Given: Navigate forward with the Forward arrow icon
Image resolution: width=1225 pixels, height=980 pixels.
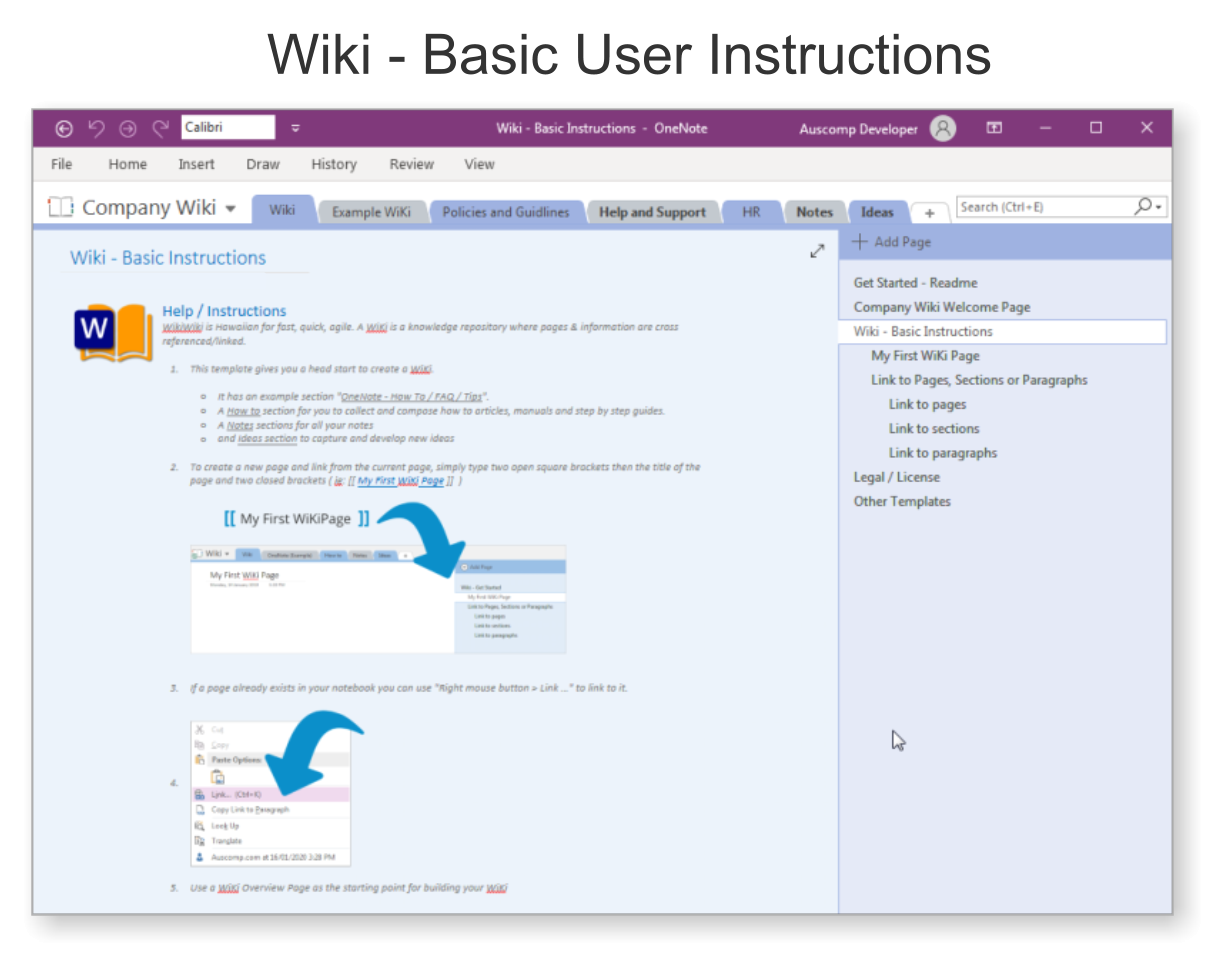Looking at the screenshot, I should point(128,128).
